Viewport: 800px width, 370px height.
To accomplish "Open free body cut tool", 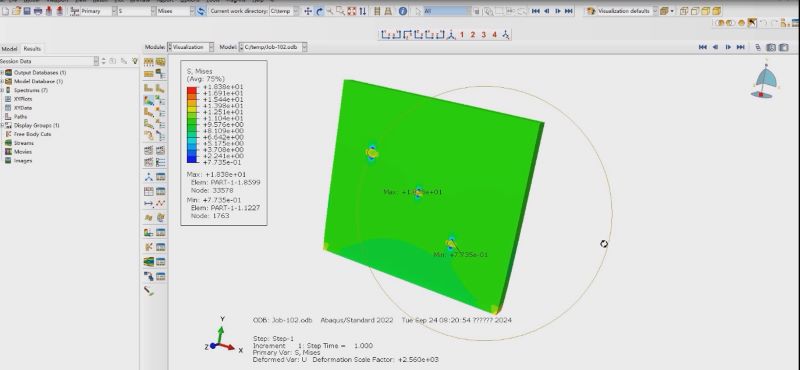I will pyautogui.click(x=148, y=246).
